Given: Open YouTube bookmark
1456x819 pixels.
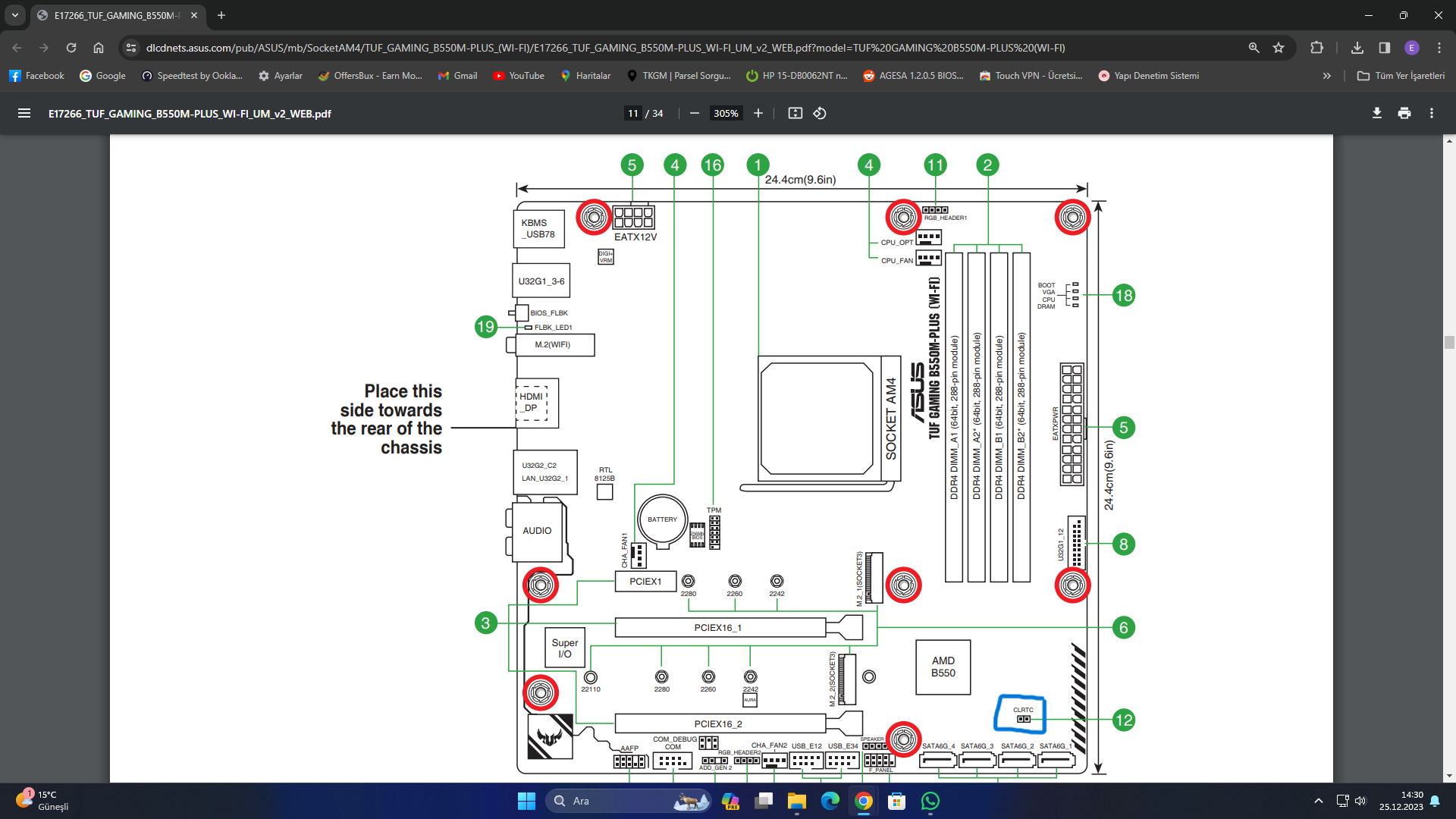Looking at the screenshot, I should pos(519,76).
